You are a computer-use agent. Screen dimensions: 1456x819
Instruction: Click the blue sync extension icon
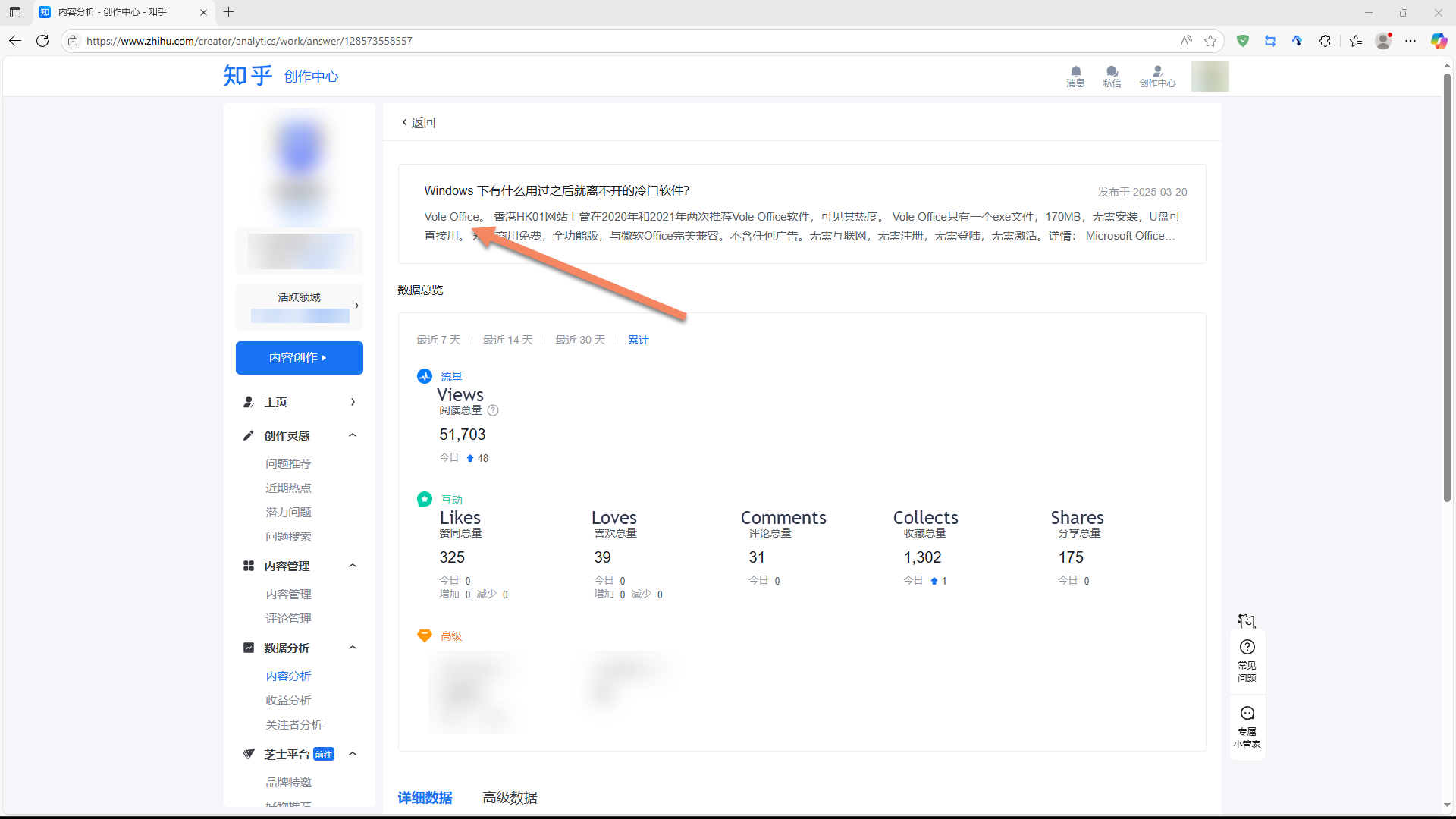pos(1270,41)
